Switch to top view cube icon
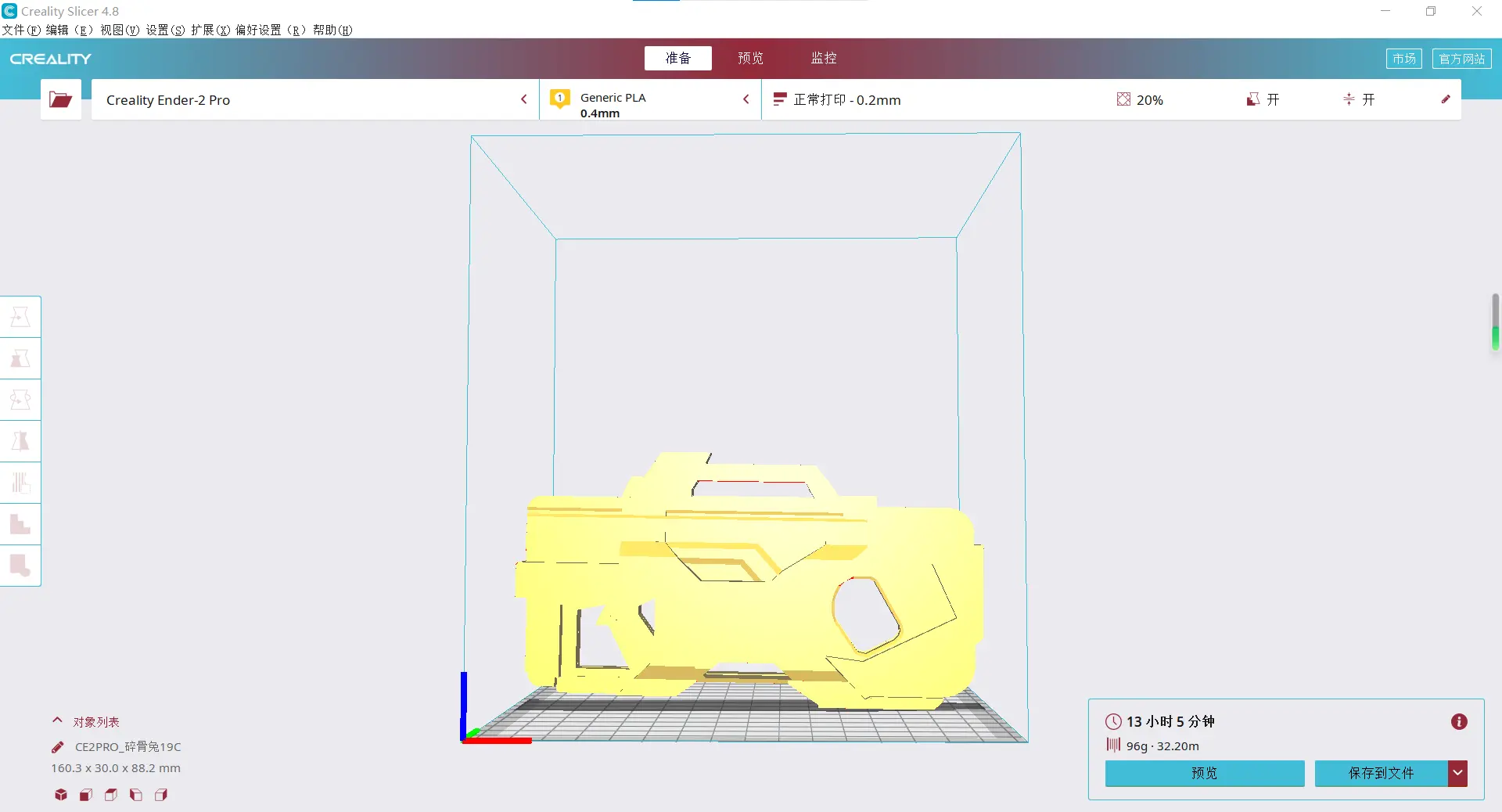 pyautogui.click(x=111, y=795)
